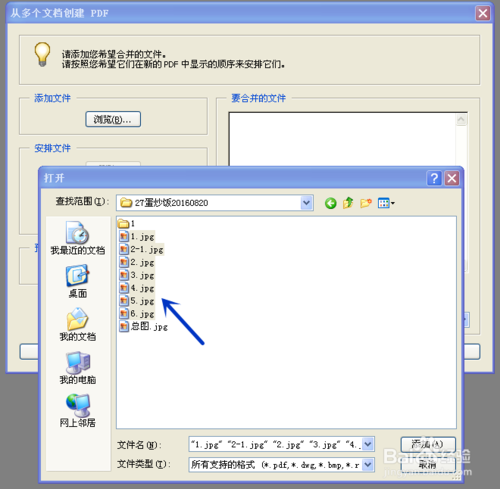
Task: Go to Desktop (桌面) location
Action: pyautogui.click(x=77, y=281)
